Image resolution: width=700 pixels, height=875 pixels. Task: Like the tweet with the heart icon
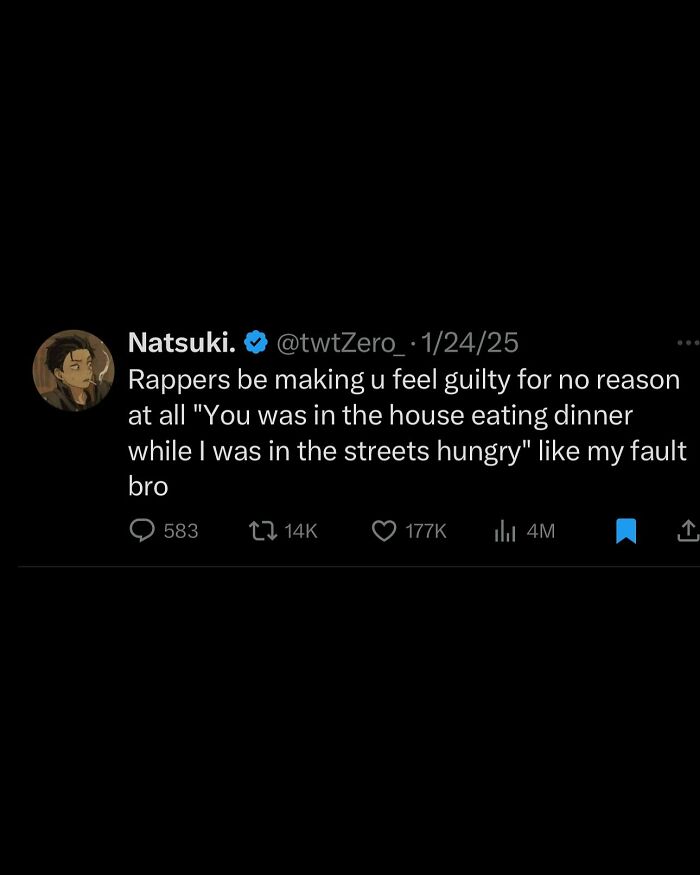point(384,531)
